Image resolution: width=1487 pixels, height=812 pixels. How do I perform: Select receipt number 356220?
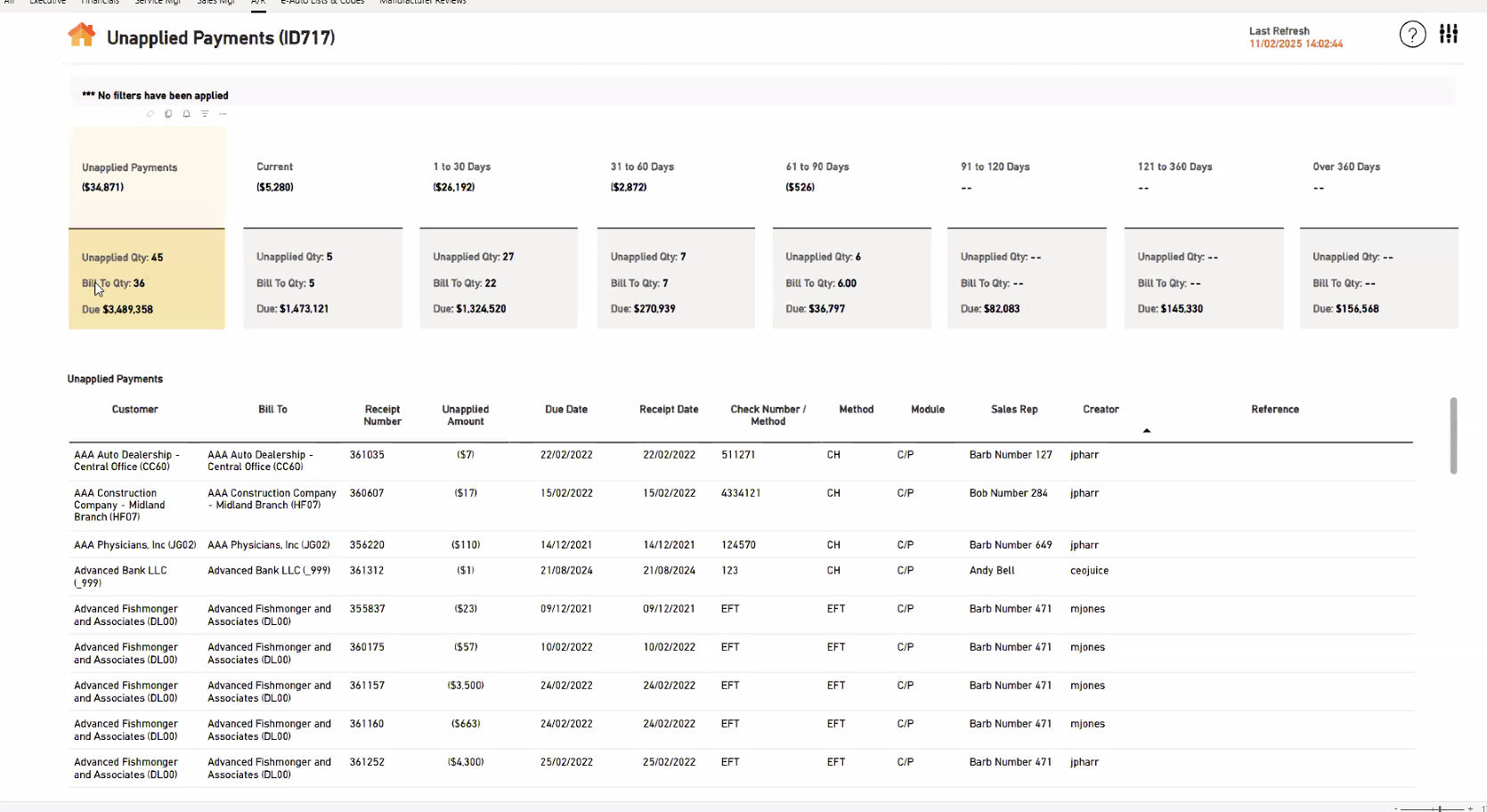367,545
